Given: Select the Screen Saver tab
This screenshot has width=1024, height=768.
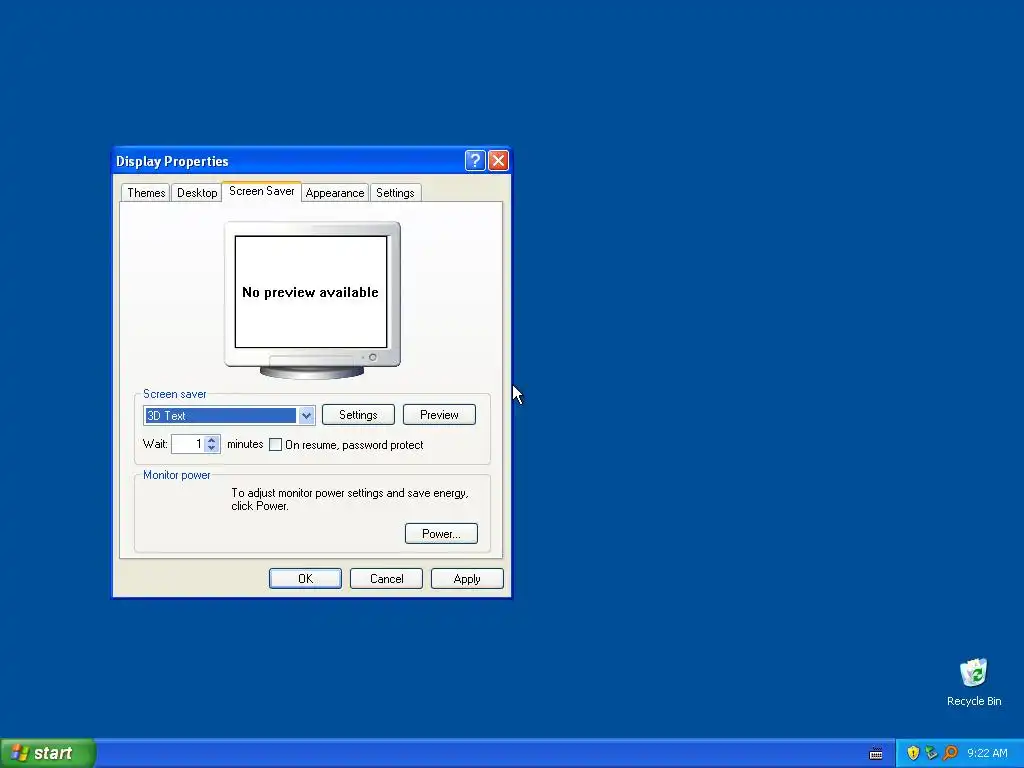Looking at the screenshot, I should pyautogui.click(x=261, y=191).
